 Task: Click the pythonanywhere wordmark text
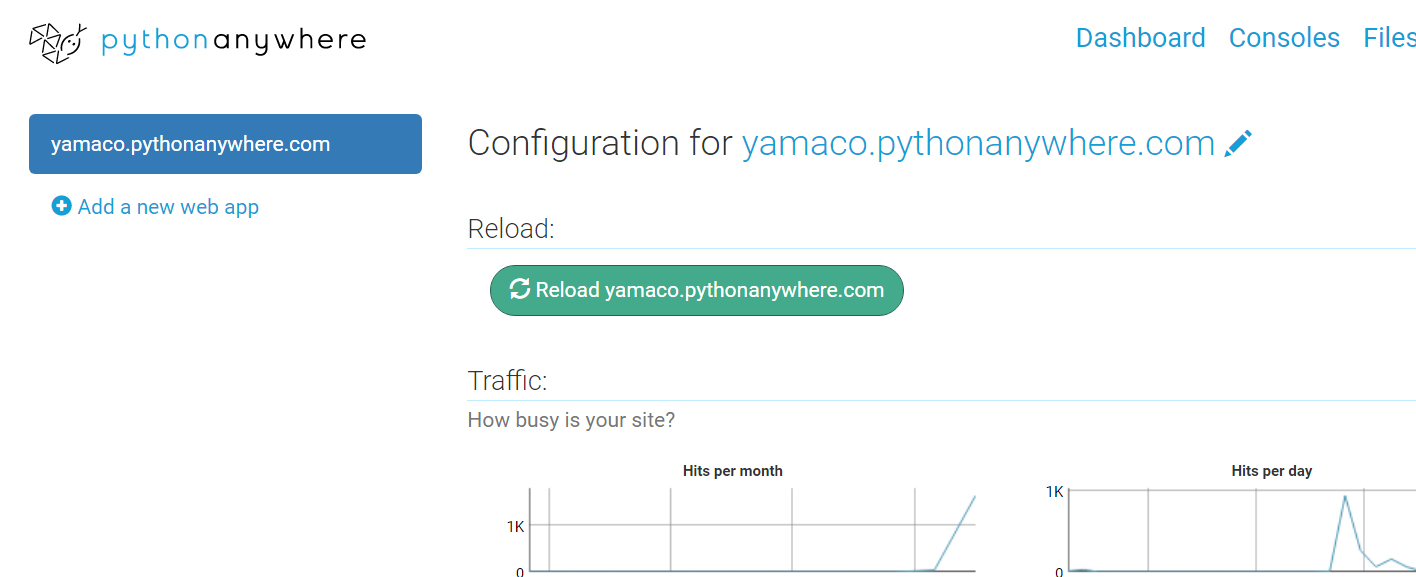click(x=234, y=42)
